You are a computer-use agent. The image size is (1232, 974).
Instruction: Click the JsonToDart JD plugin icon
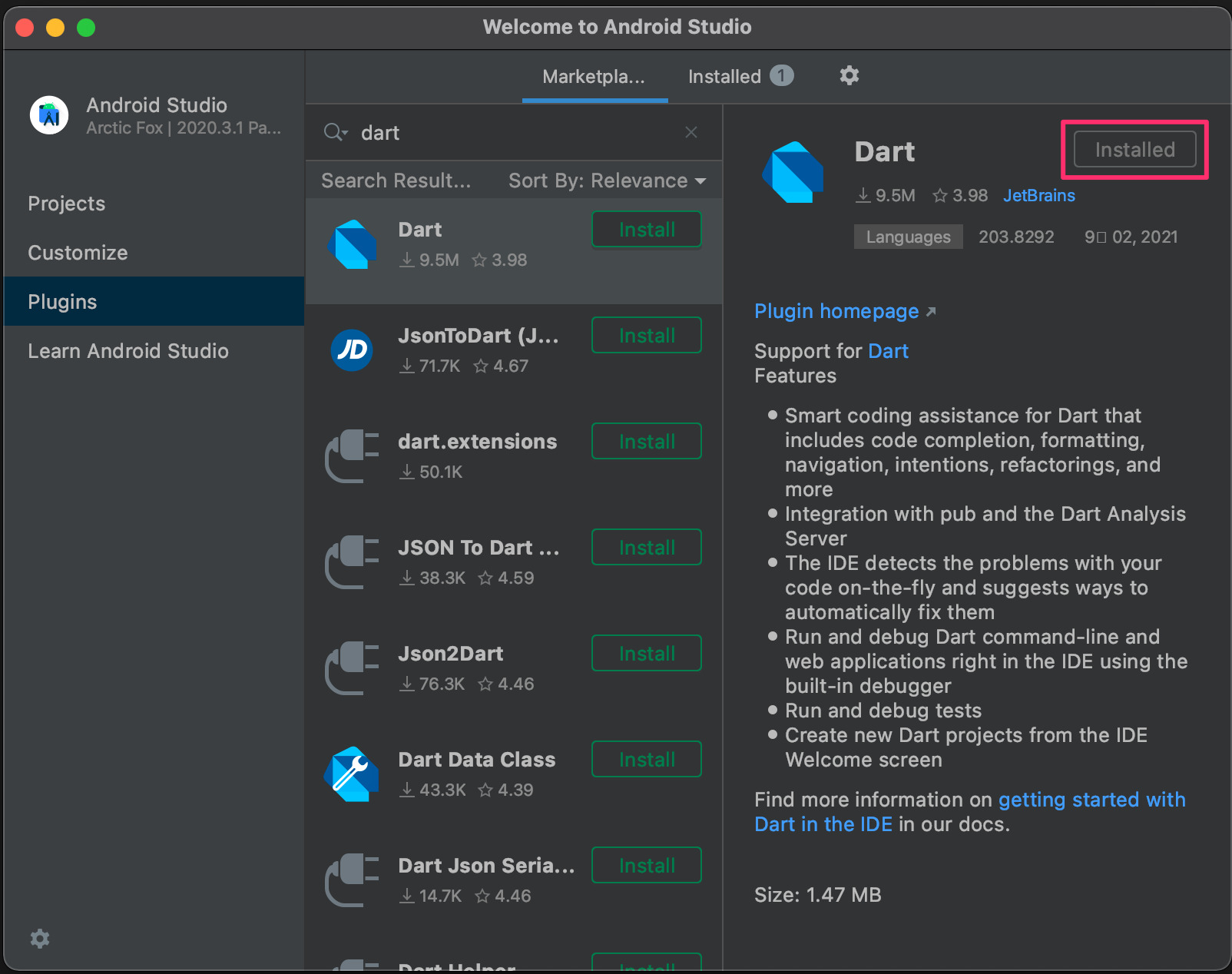(x=352, y=350)
